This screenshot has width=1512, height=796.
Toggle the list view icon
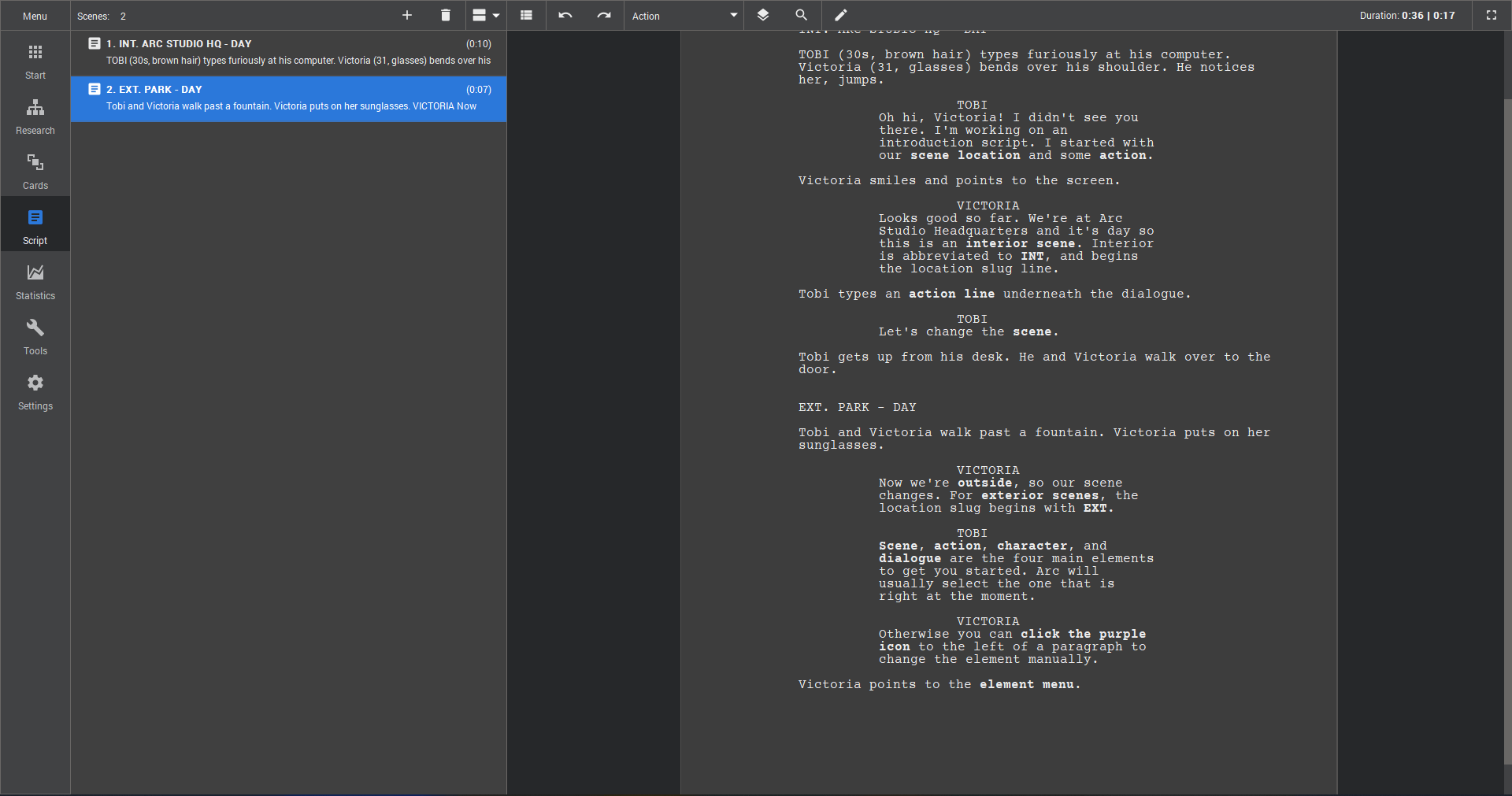(x=527, y=16)
